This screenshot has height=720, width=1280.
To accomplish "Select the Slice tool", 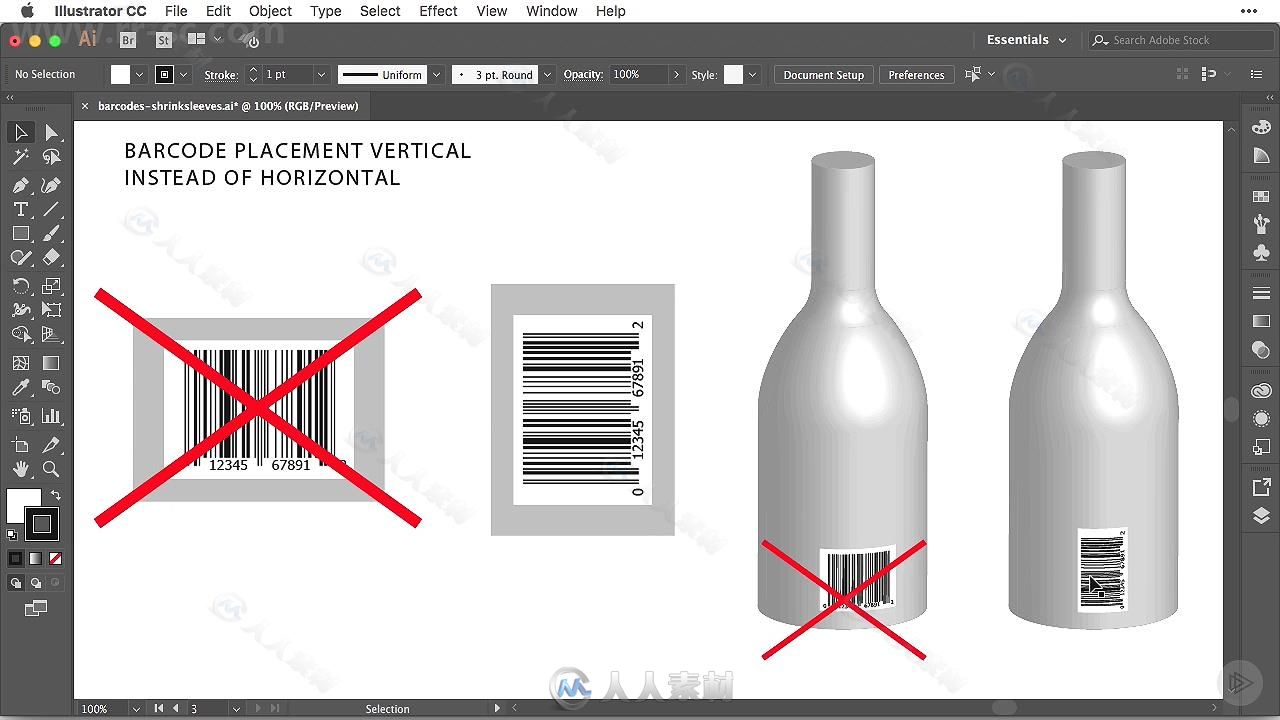I will pyautogui.click(x=51, y=445).
